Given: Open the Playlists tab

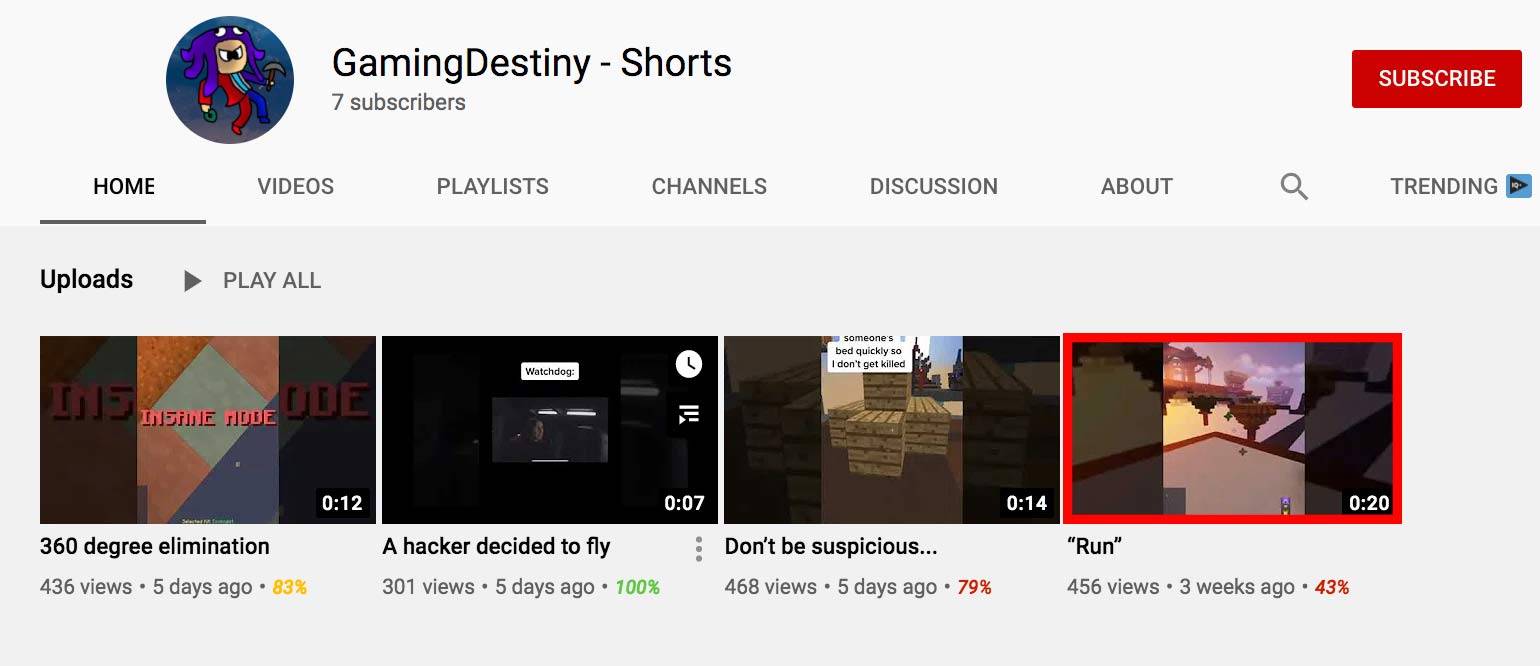Looking at the screenshot, I should tap(493, 186).
